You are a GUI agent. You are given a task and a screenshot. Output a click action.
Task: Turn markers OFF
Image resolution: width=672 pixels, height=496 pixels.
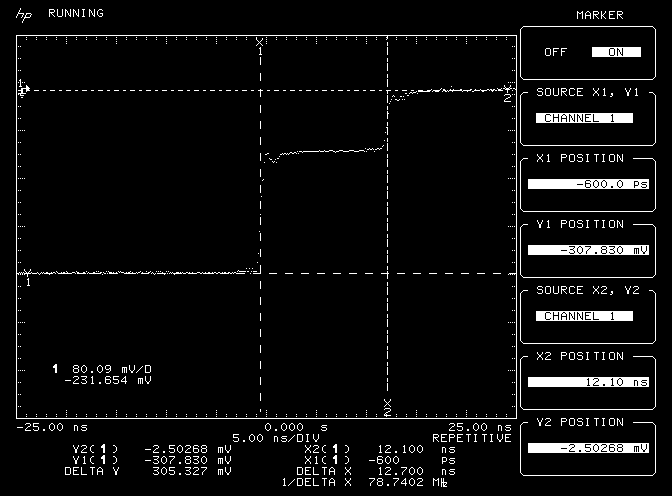pos(555,52)
